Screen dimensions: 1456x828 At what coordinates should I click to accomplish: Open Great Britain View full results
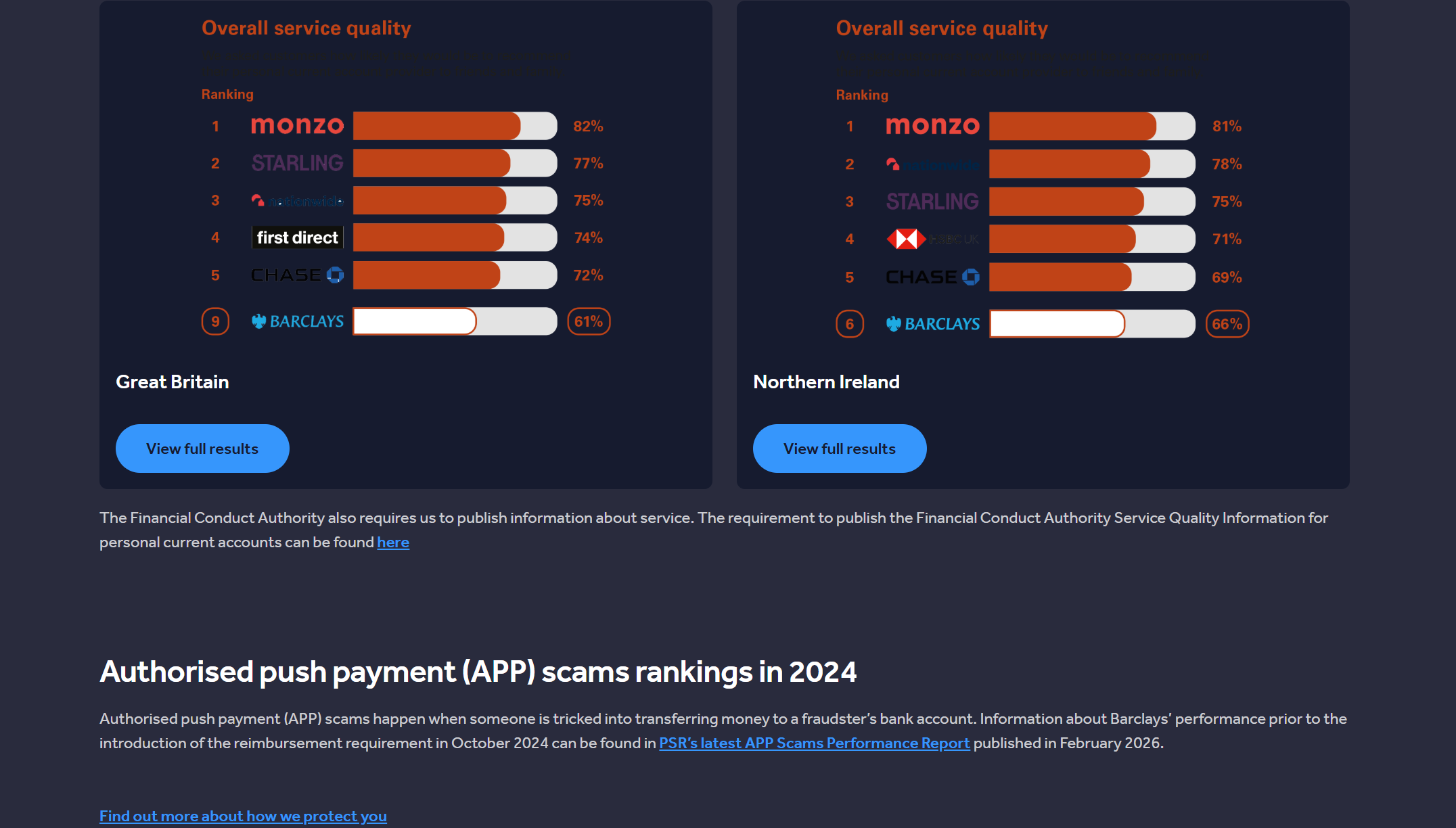pyautogui.click(x=202, y=448)
